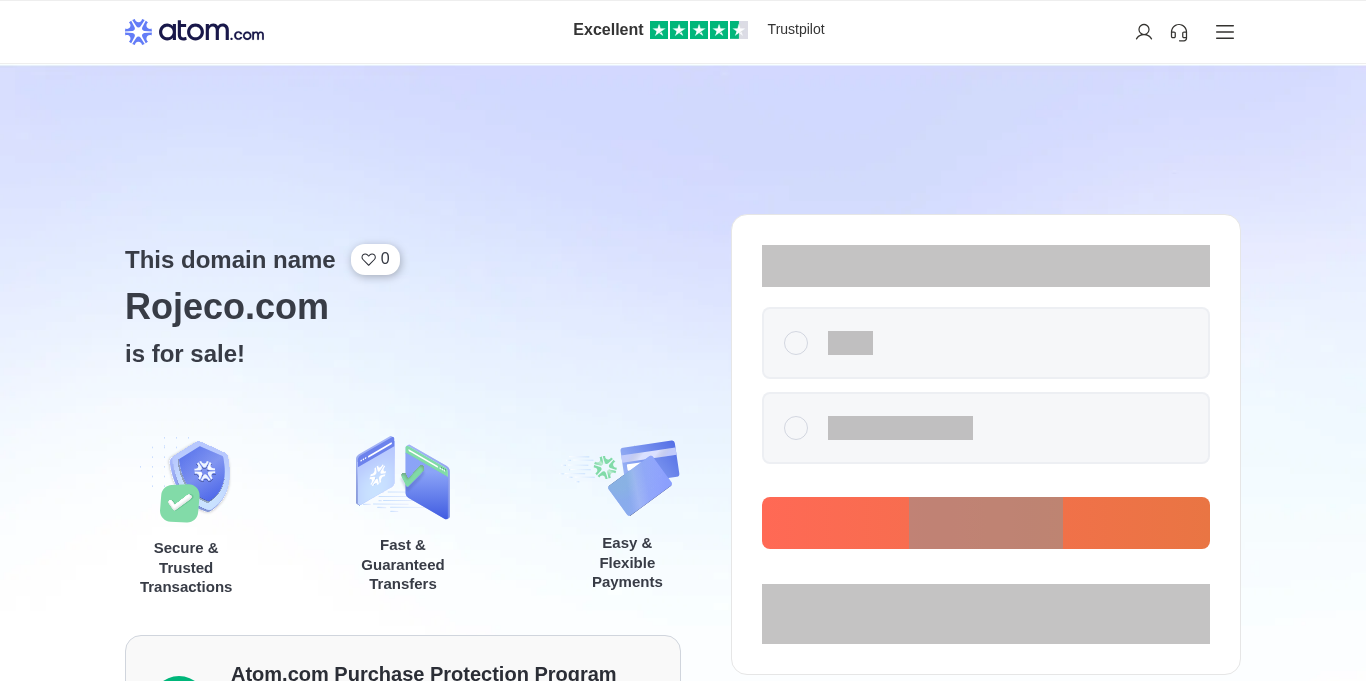Open the hamburger menu

pyautogui.click(x=1225, y=32)
